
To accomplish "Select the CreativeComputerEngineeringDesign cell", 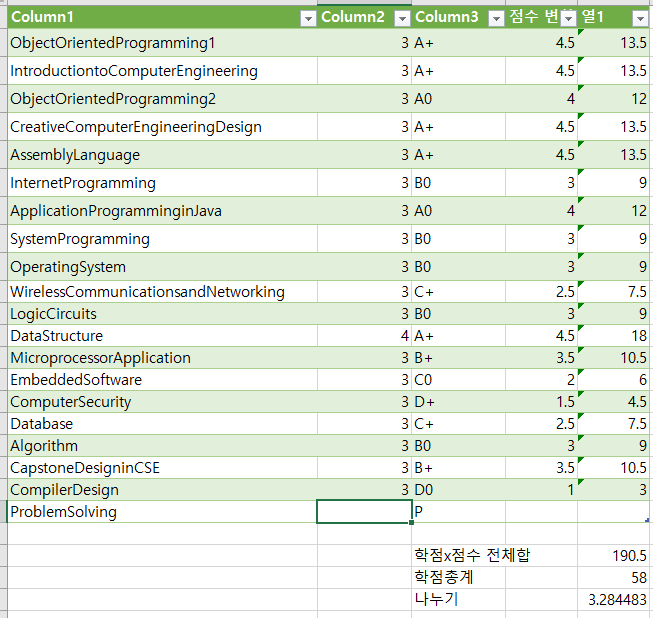I will 162,127.
